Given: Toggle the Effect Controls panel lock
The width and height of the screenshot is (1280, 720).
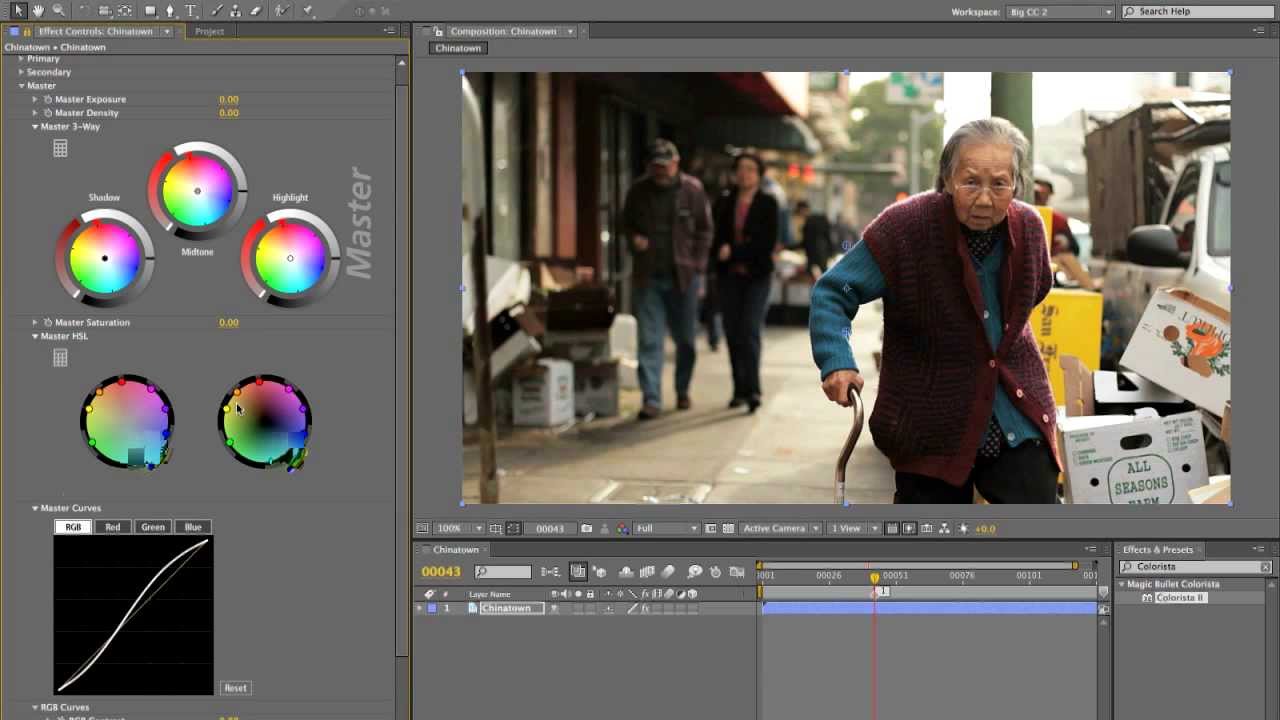Looking at the screenshot, I should coord(27,31).
